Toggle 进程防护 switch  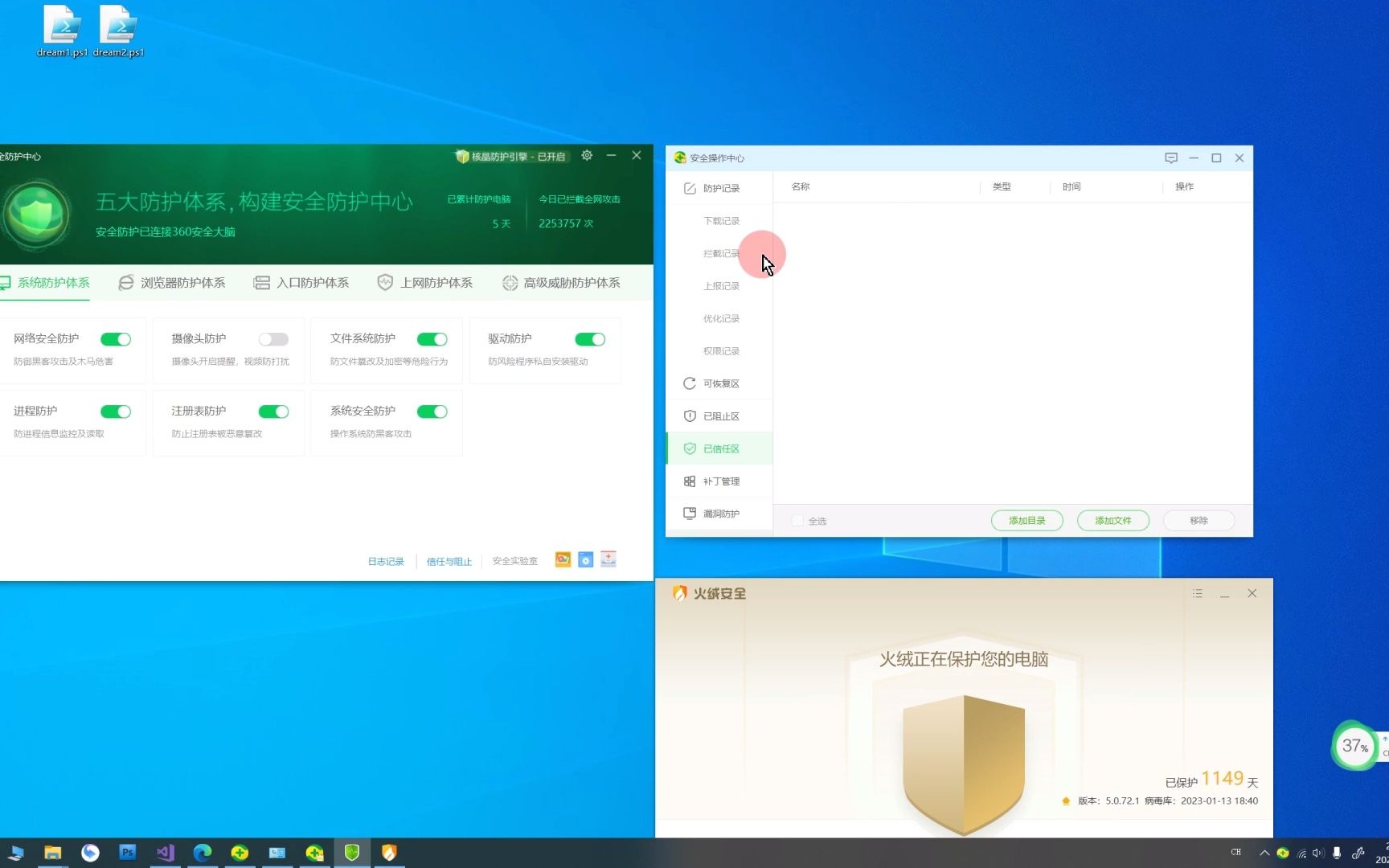[116, 411]
